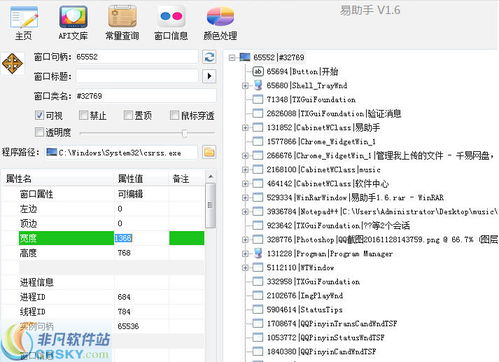Open the 常量查询 constant lookup icon
The height and width of the screenshot is (362, 499).
(122, 23)
